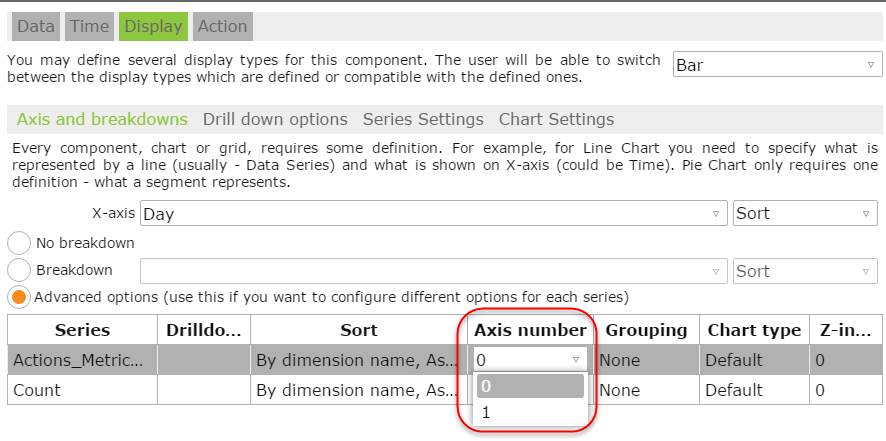Select the No breakdown radio option
Screen dimensions: 886x441
click(x=19, y=243)
